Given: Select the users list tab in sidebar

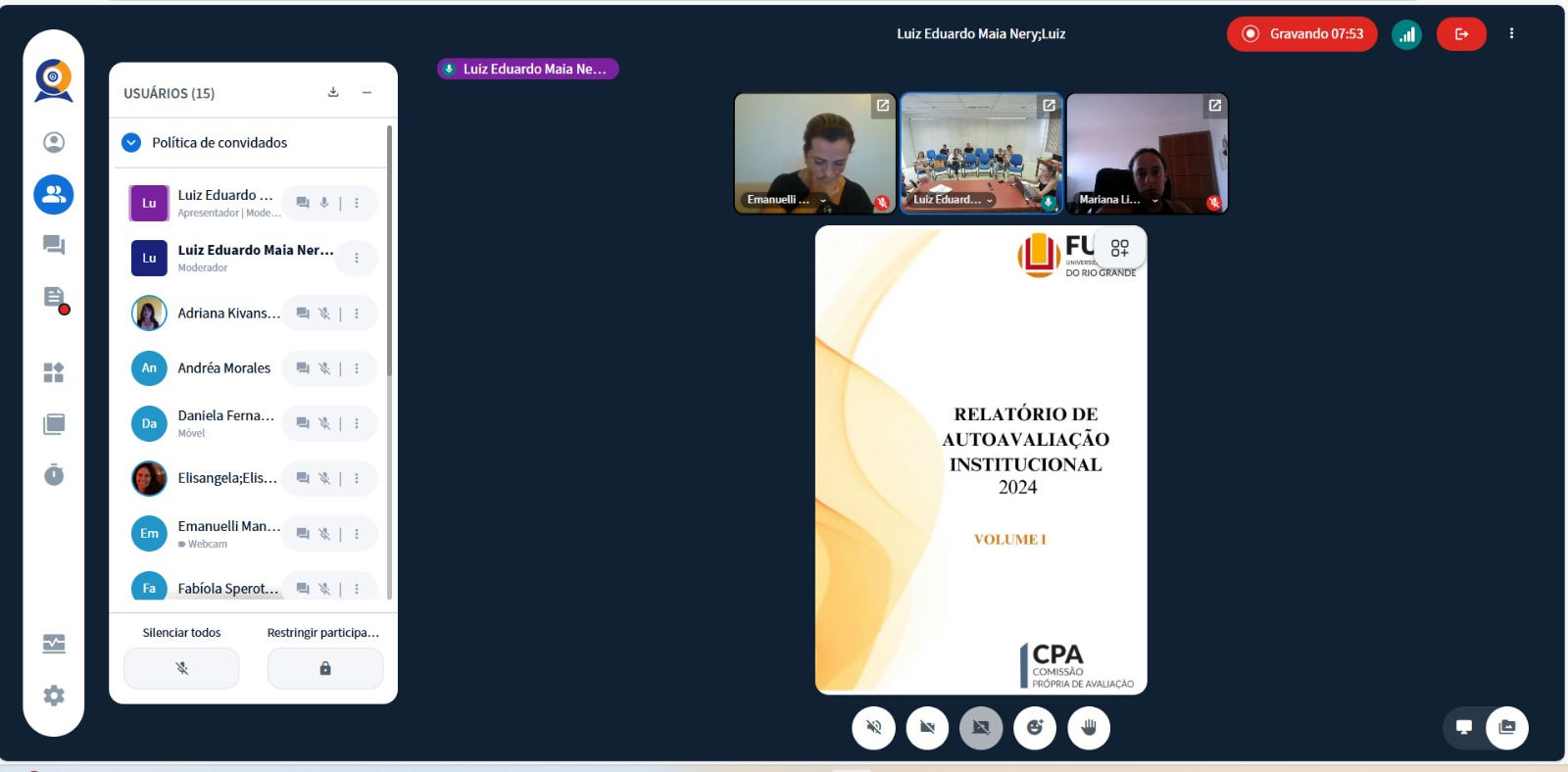Looking at the screenshot, I should point(54,195).
